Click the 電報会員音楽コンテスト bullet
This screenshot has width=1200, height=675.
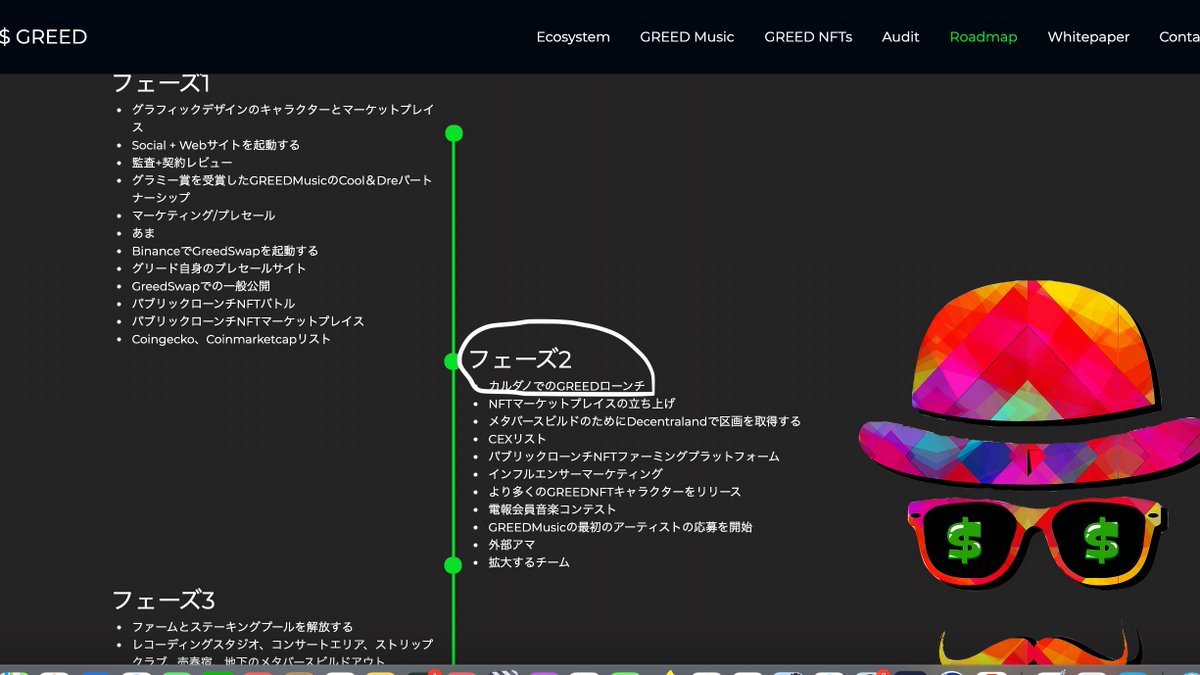click(552, 509)
